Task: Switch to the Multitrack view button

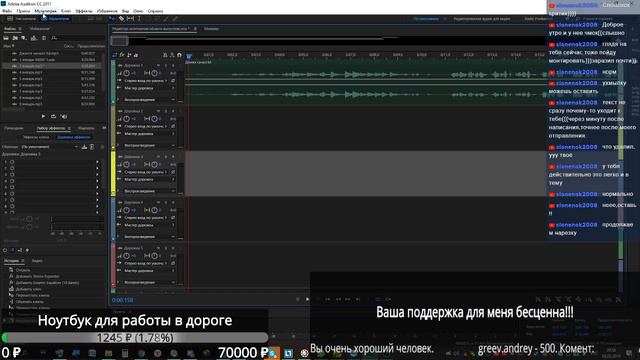Action: [x=55, y=19]
